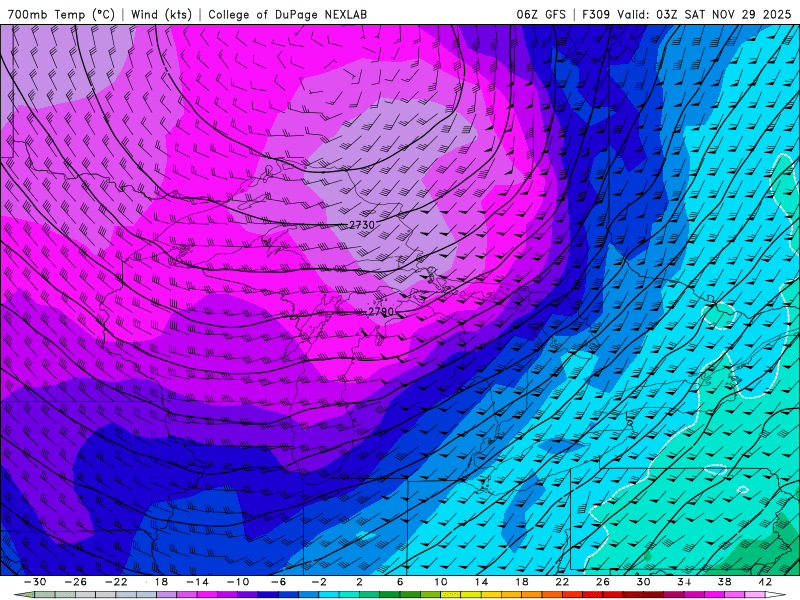The height and width of the screenshot is (600, 800).
Task: Click the 38 color scale label
Action: [x=724, y=582]
